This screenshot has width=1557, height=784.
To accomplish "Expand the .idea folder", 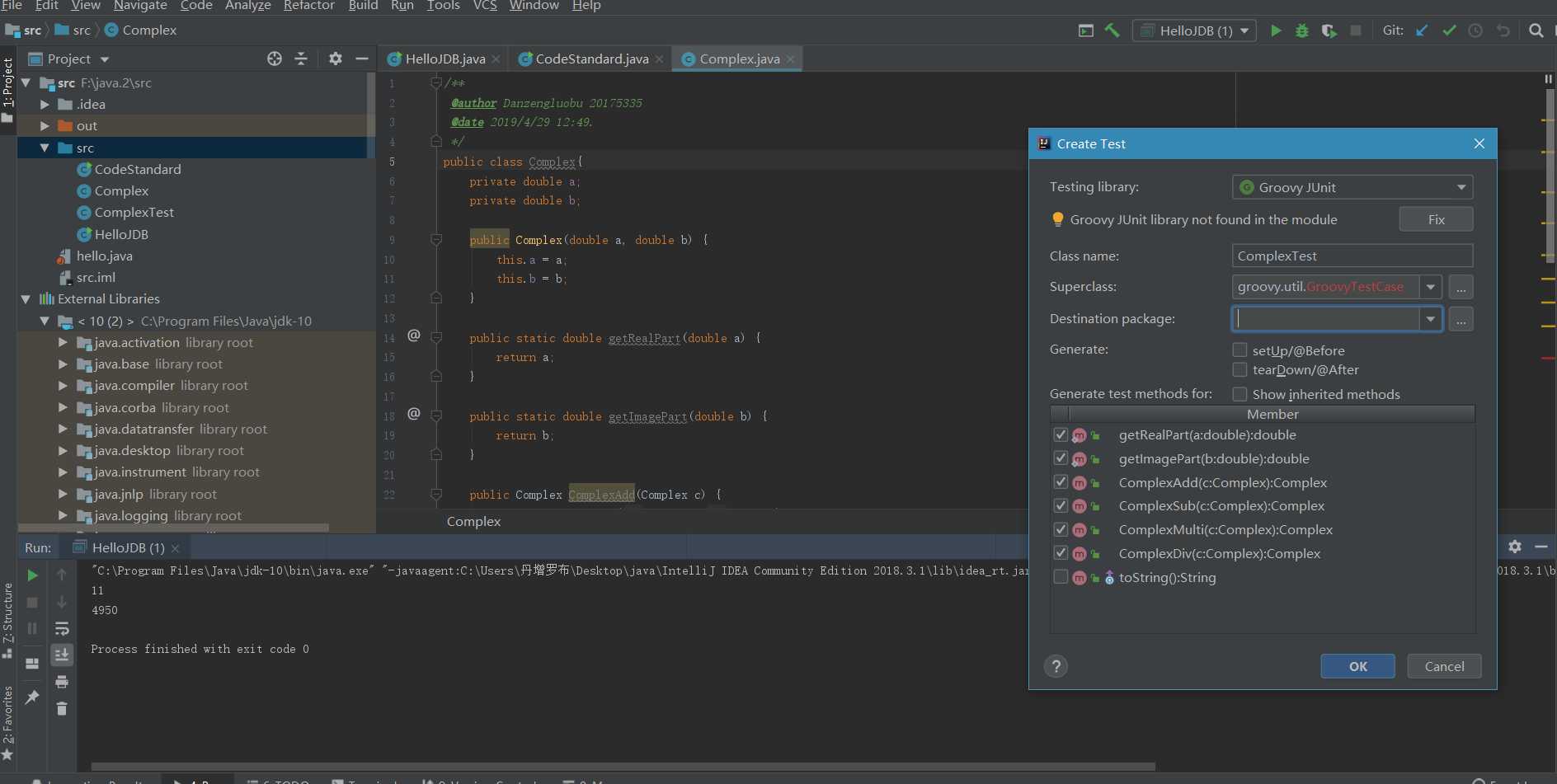I will 45,105.
